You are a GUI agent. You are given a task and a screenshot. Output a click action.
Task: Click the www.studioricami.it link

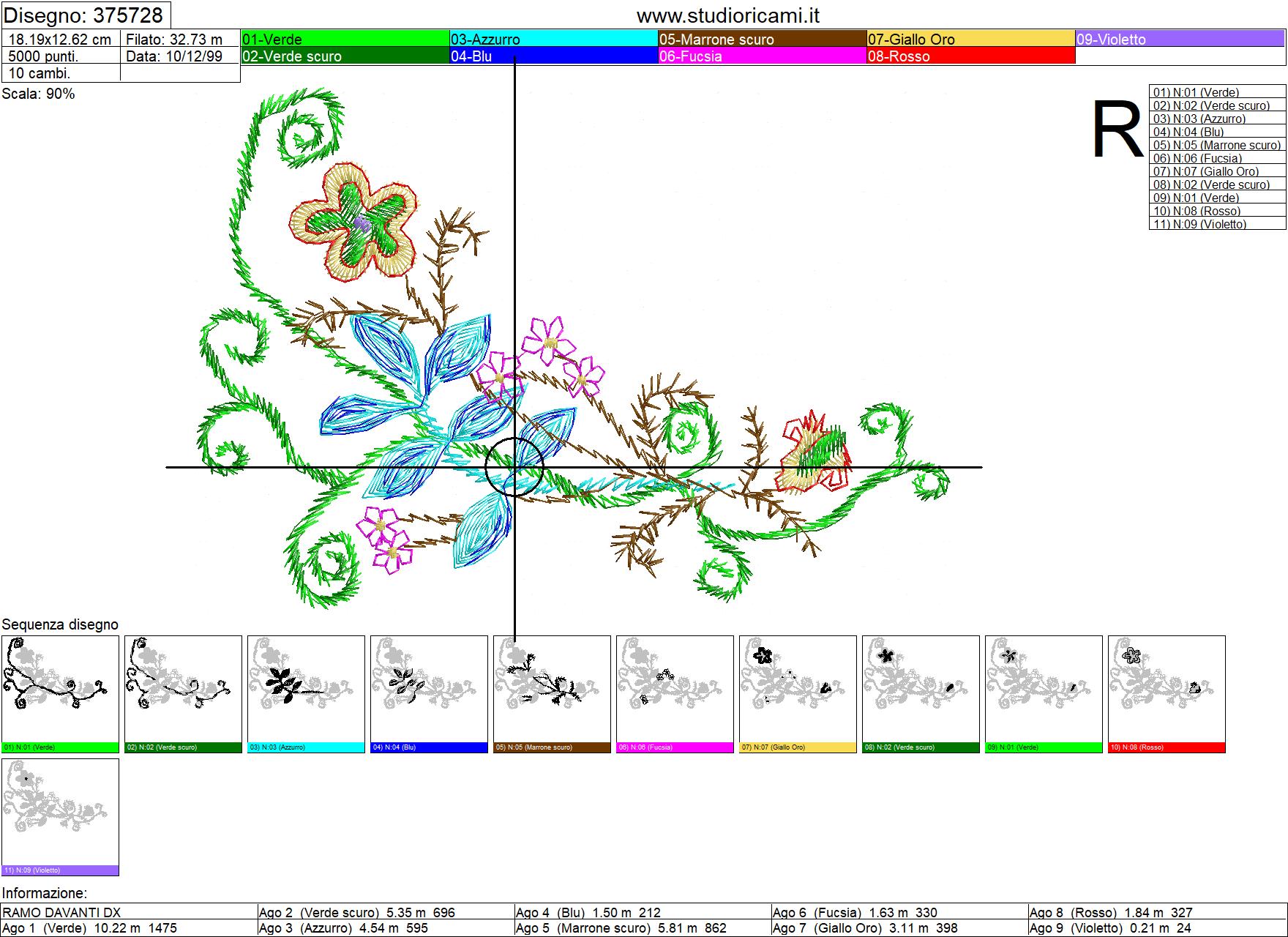pyautogui.click(x=727, y=15)
